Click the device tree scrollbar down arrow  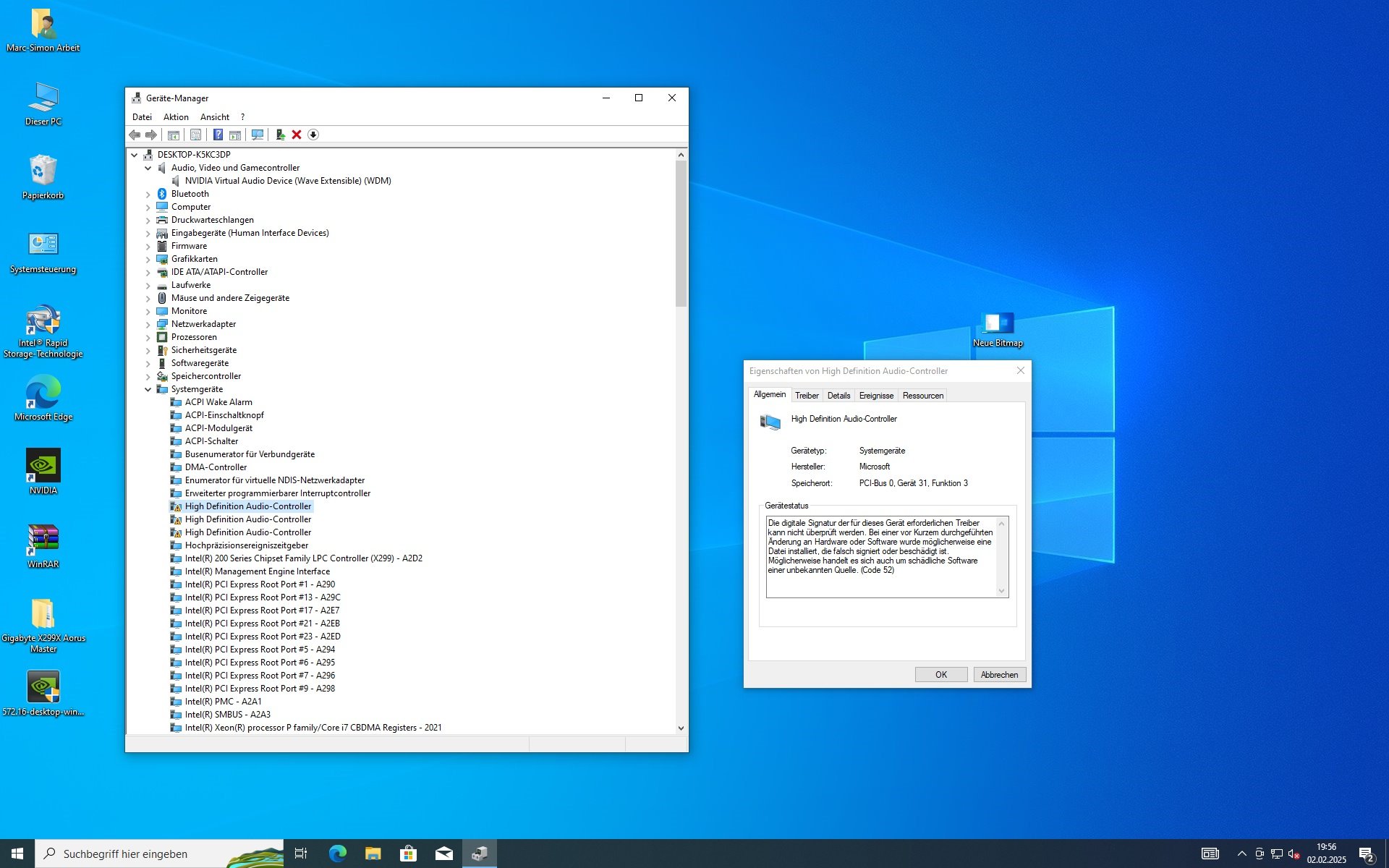coord(681,728)
